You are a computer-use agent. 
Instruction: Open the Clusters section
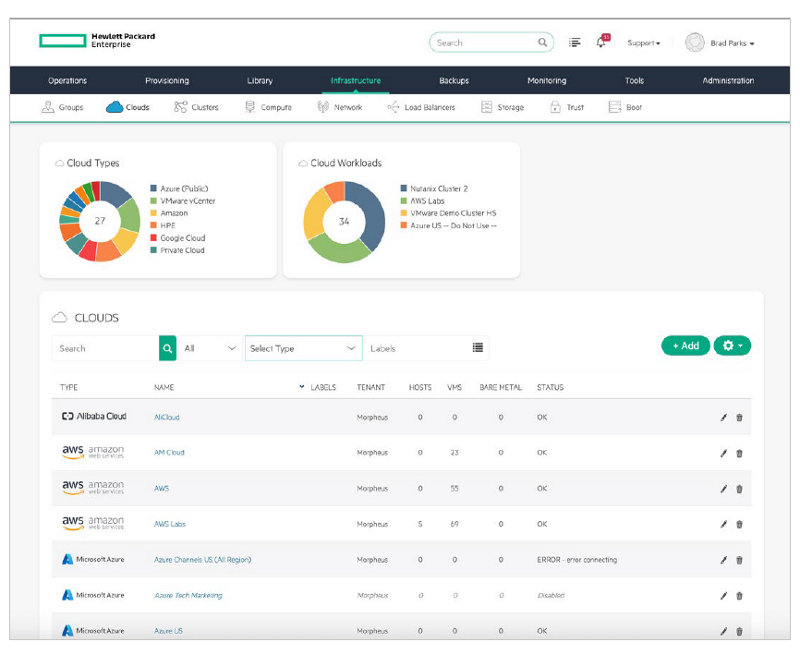click(196, 107)
